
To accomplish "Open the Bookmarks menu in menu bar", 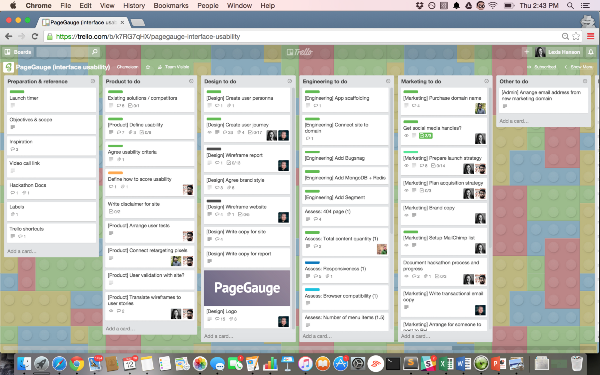I will coord(171,5).
